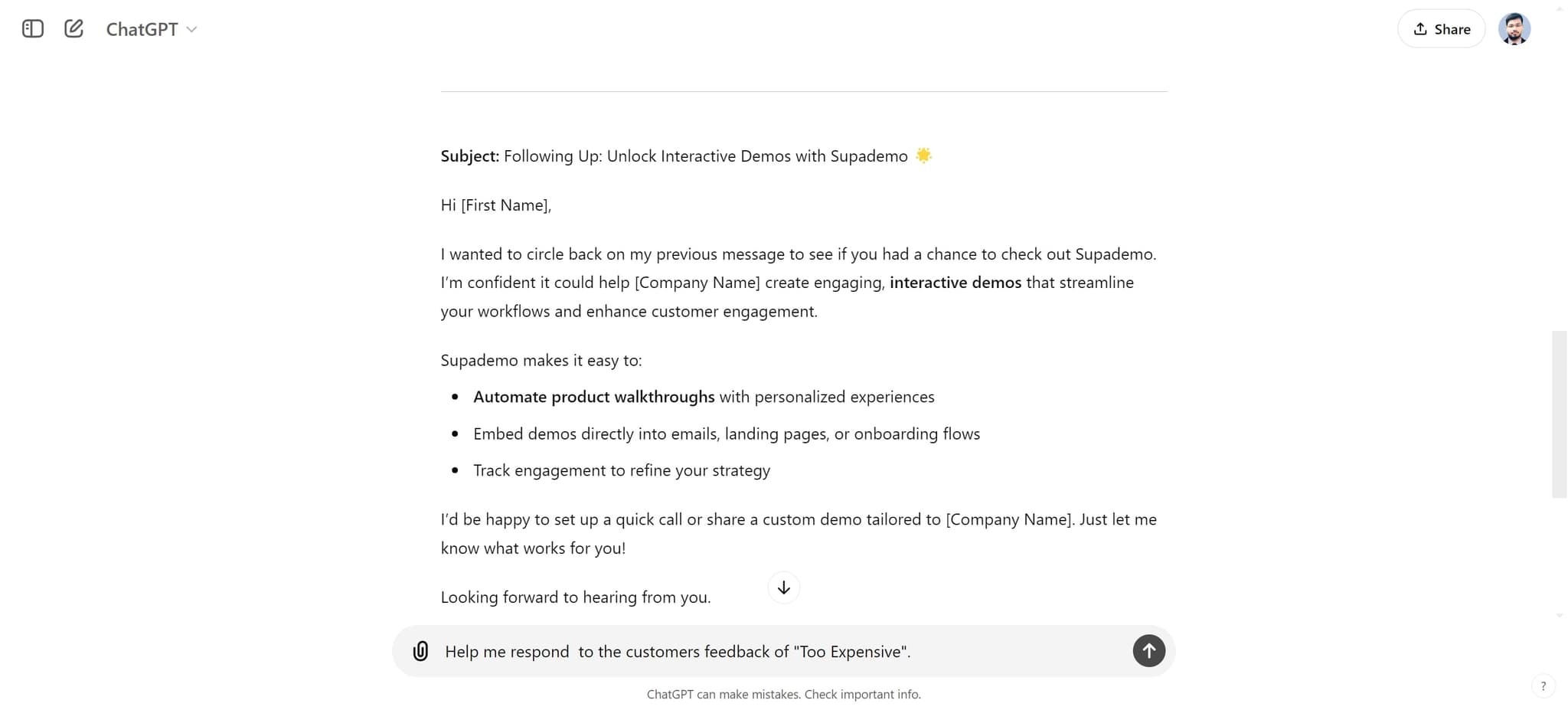The image size is (1568, 710).
Task: Expand the model selector chevron
Action: [191, 30]
